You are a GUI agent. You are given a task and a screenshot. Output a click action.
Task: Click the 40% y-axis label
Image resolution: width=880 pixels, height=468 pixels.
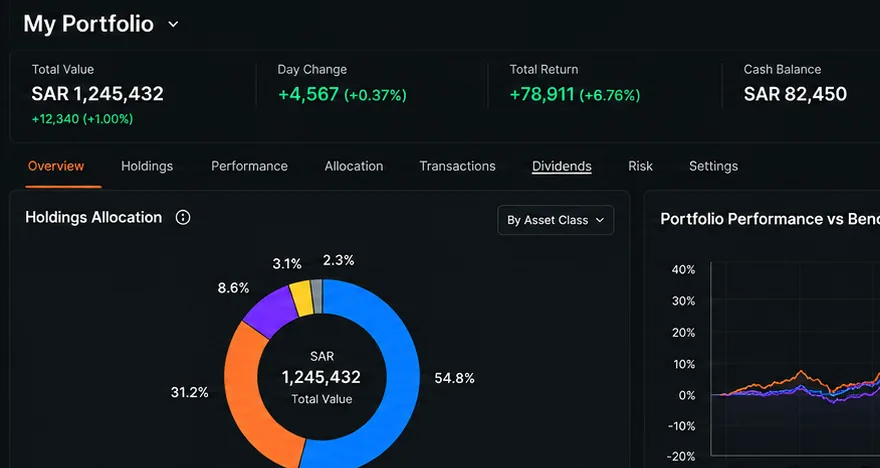tap(683, 270)
